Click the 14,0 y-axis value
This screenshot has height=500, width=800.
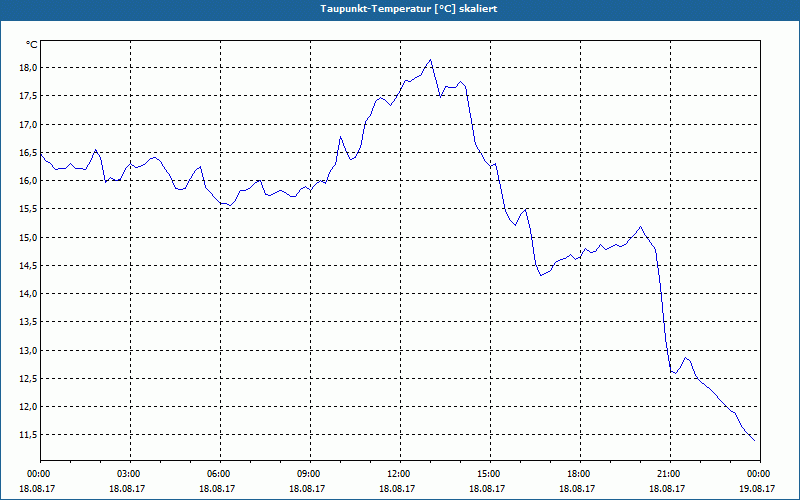point(30,293)
